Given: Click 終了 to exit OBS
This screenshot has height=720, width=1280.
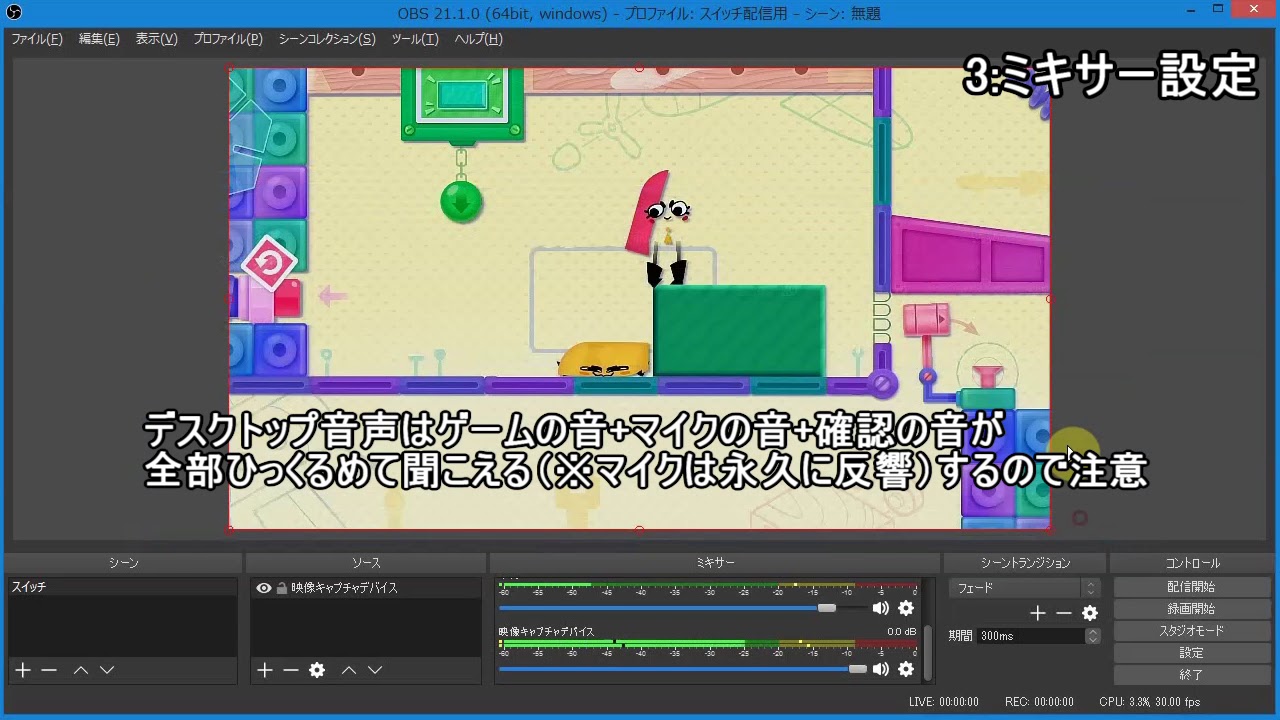Looking at the screenshot, I should click(x=1191, y=675).
